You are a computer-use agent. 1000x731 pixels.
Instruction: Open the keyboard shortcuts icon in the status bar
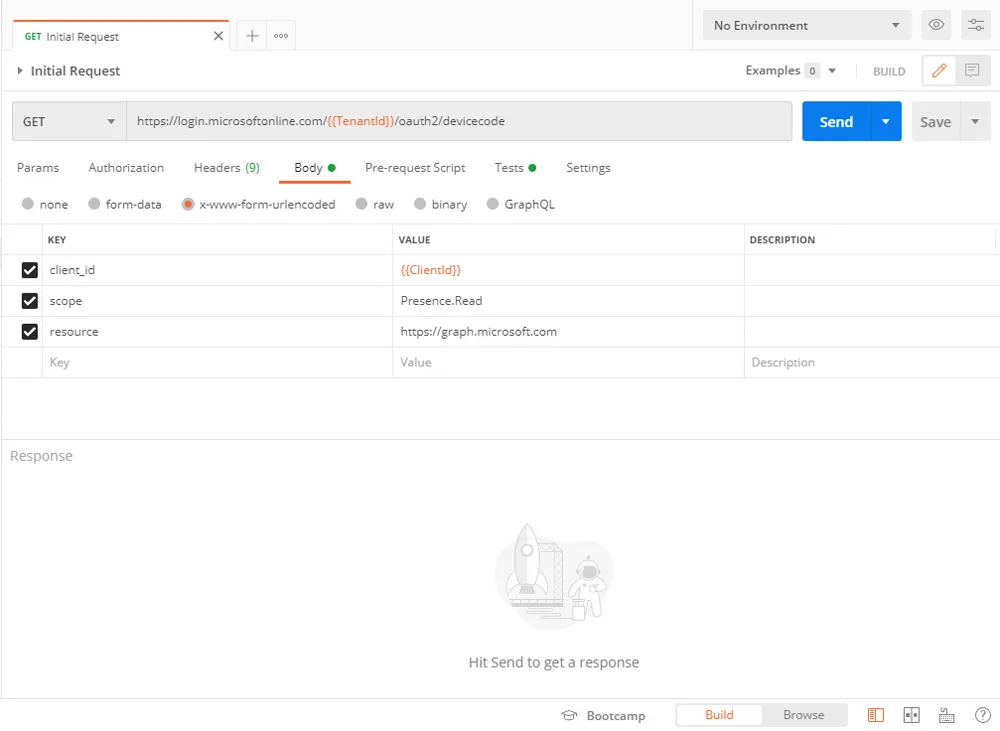(x=946, y=715)
